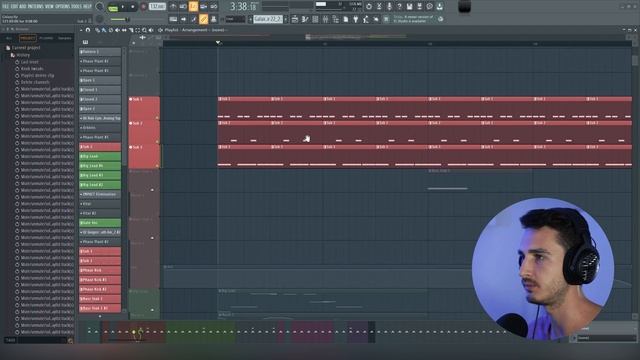
Task: Open the global snap selector dropdown
Action: click(x=236, y=19)
